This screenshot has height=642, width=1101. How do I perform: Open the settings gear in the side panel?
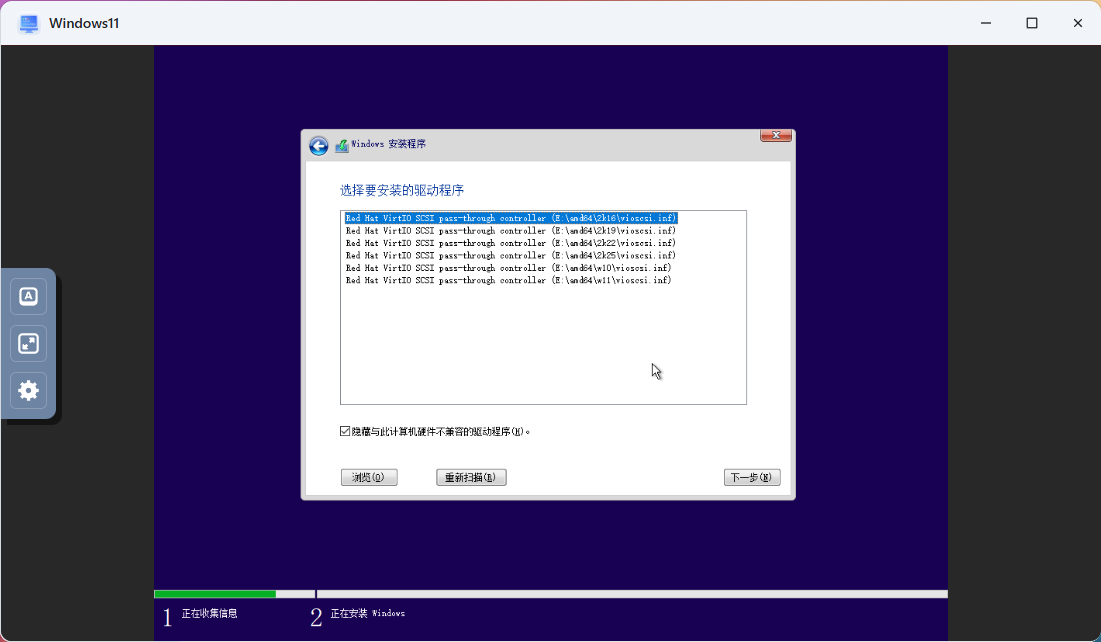[29, 391]
